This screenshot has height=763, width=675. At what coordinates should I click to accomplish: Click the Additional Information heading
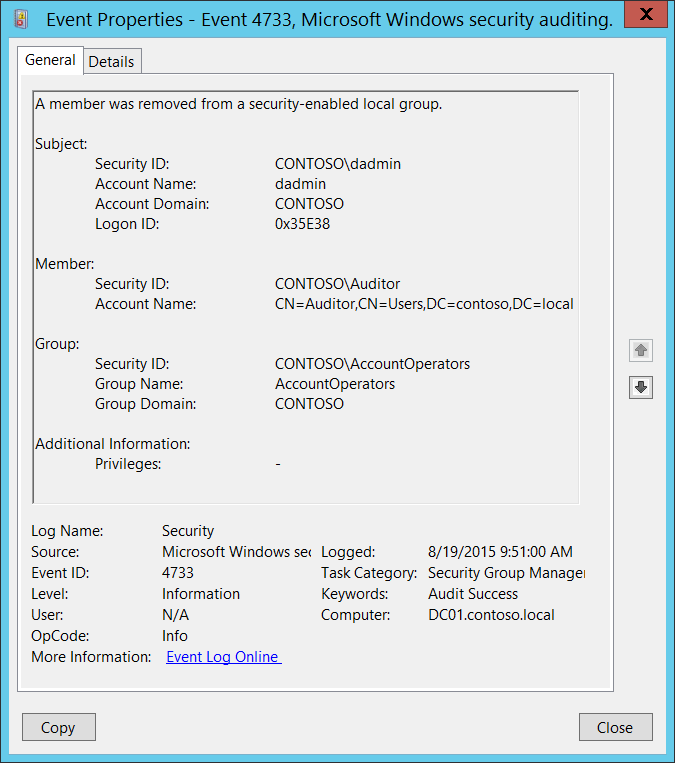[x=113, y=444]
